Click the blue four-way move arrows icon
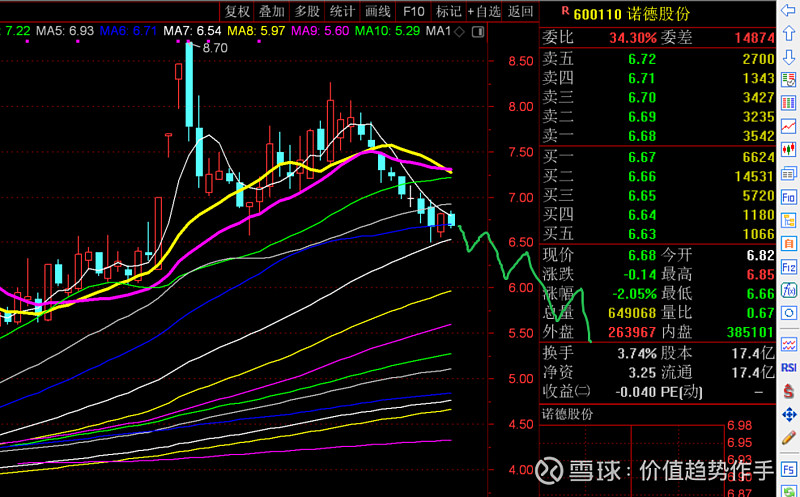Viewport: 800px width, 497px height. click(788, 414)
